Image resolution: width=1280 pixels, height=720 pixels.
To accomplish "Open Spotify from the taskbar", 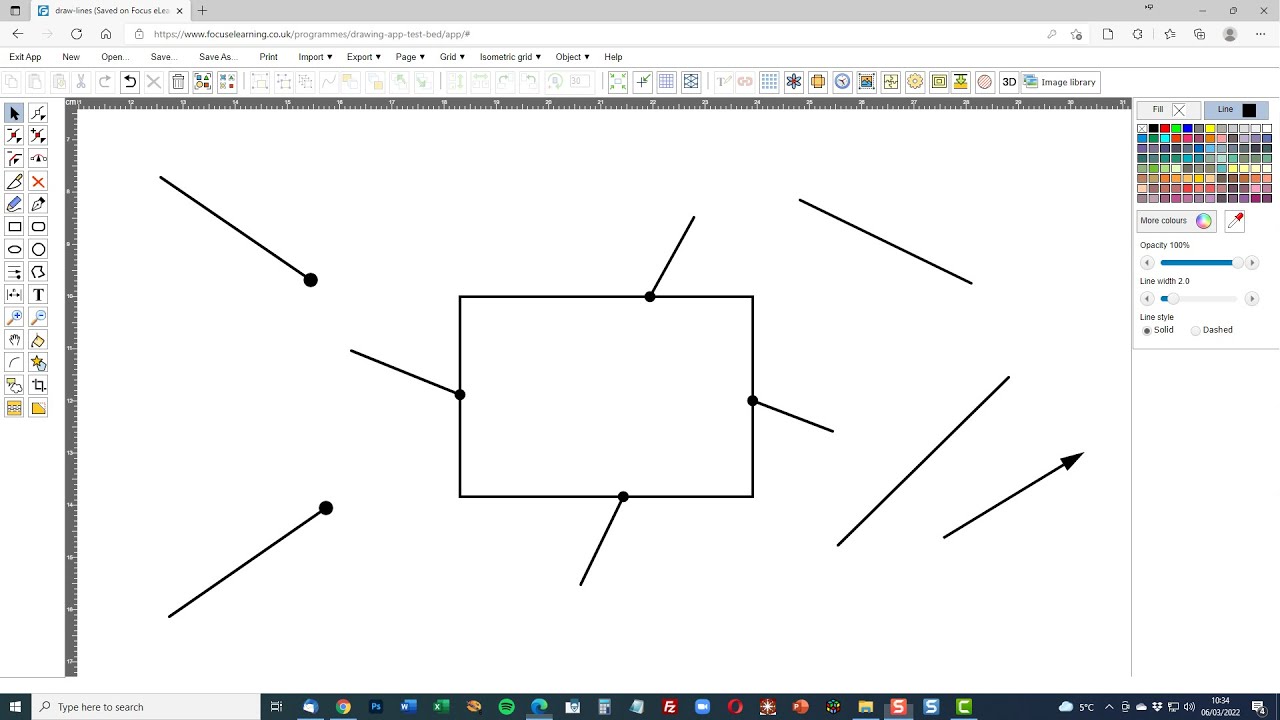I will coord(506,707).
